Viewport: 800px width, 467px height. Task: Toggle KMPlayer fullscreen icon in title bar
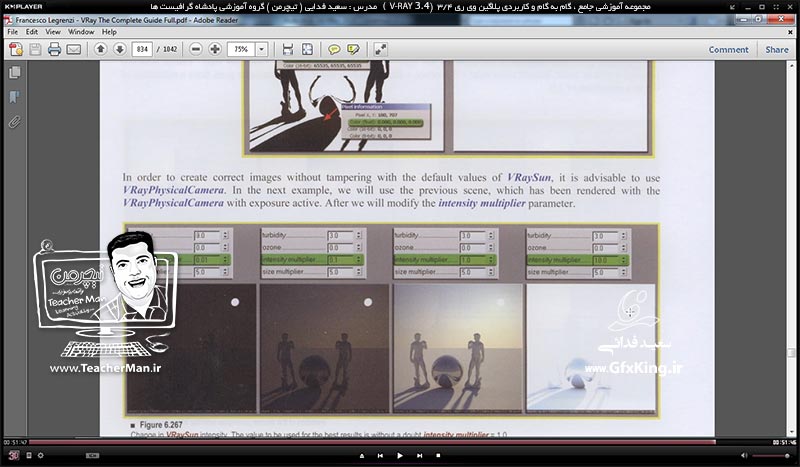tap(775, 7)
